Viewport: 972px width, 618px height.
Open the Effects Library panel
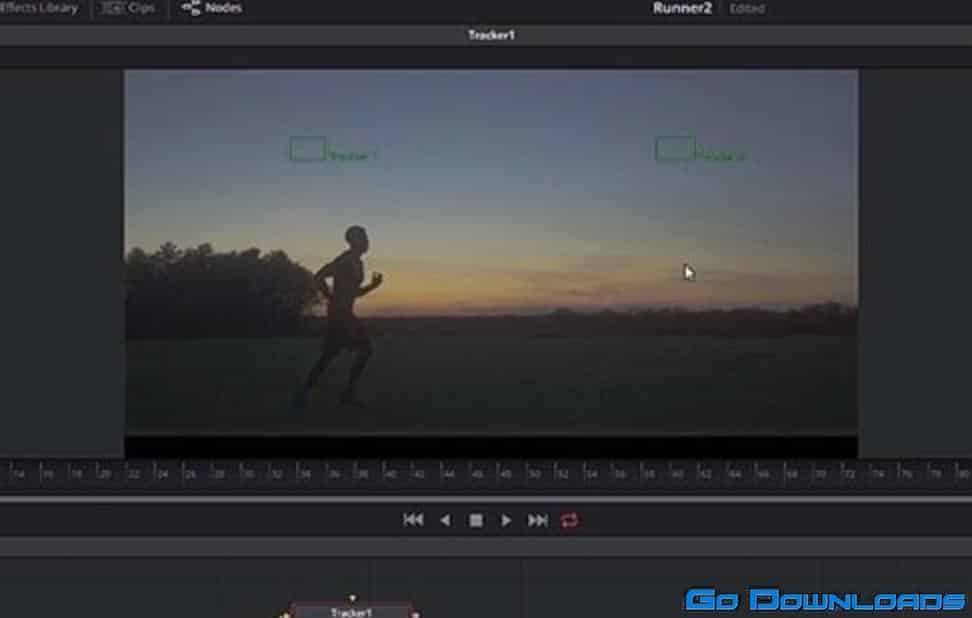point(38,8)
